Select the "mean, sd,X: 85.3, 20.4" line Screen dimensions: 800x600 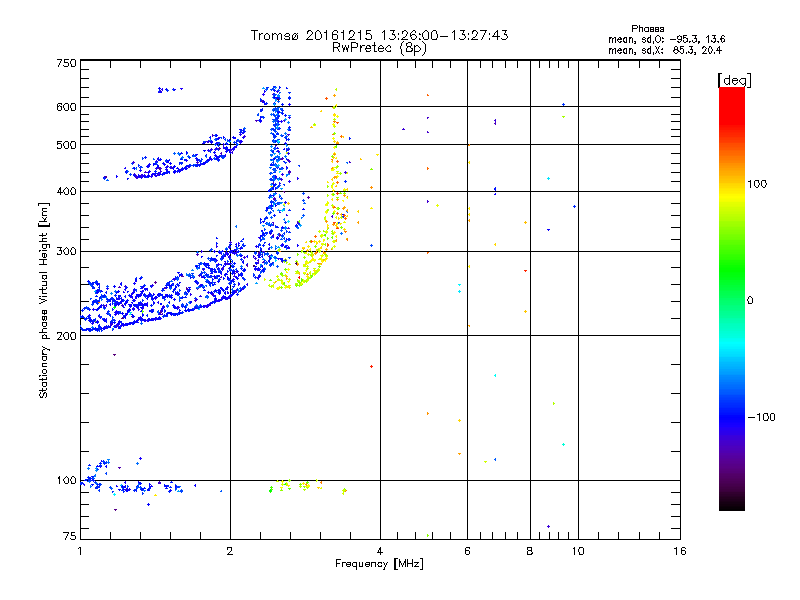coord(665,50)
